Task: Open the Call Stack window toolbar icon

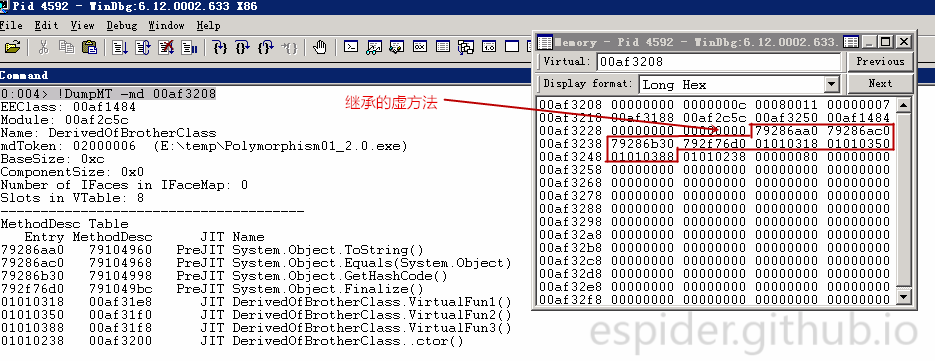Action: click(x=466, y=47)
